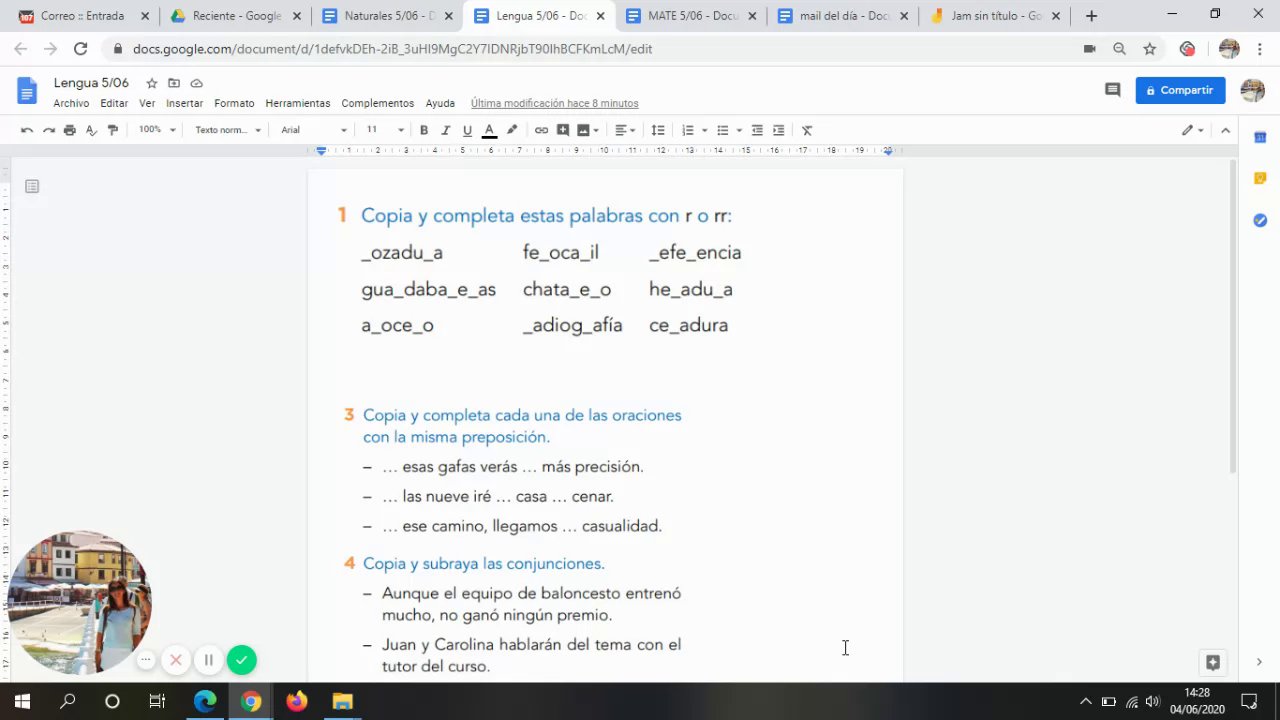
Task: Toggle underline formatting
Action: click(x=467, y=130)
